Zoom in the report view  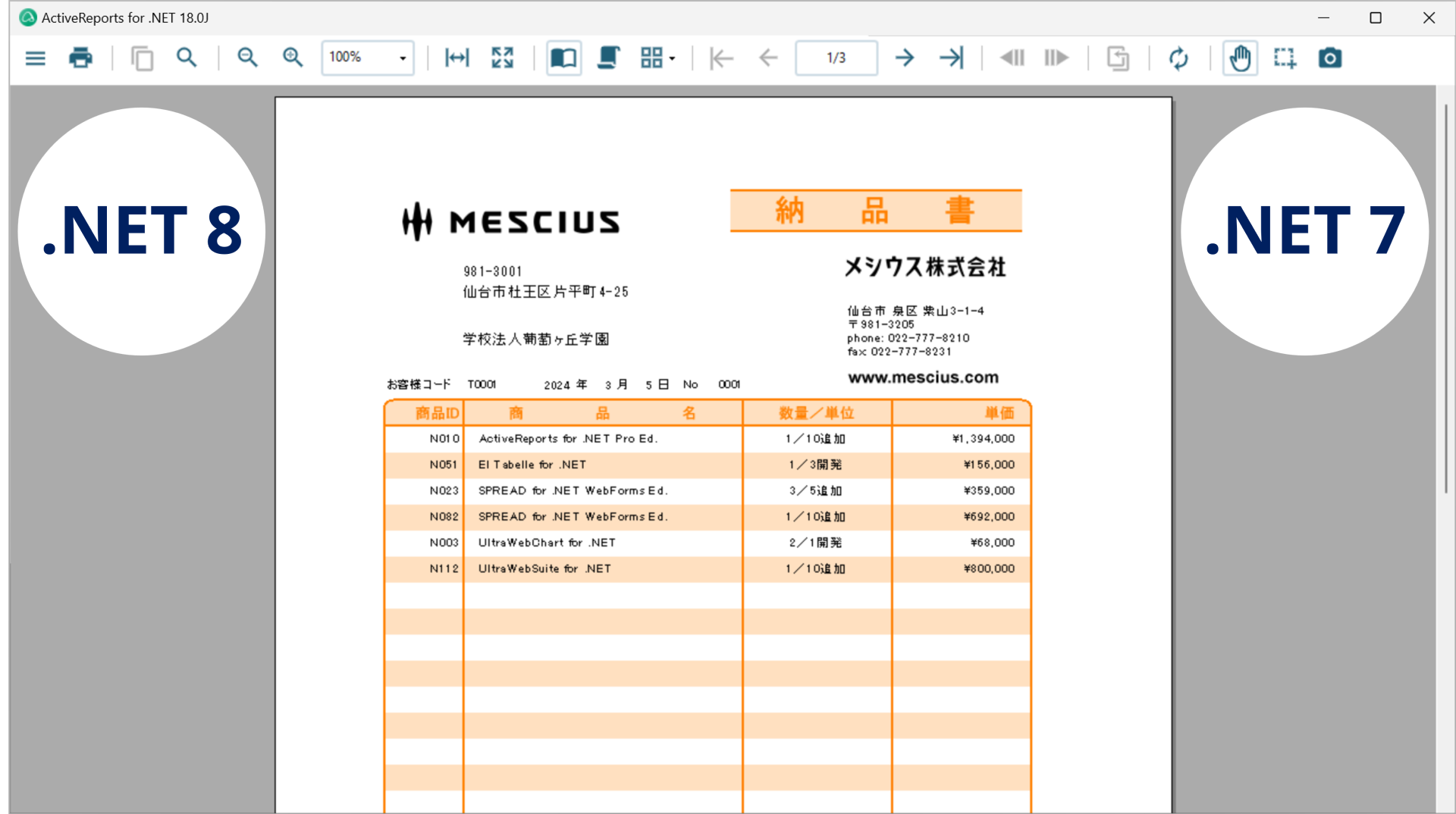[293, 58]
